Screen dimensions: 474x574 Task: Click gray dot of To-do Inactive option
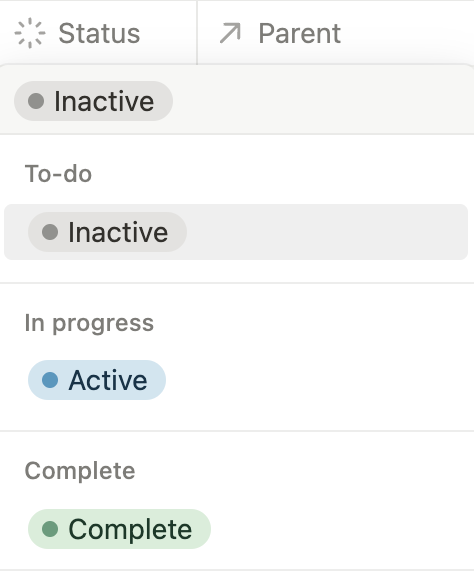pos(50,232)
